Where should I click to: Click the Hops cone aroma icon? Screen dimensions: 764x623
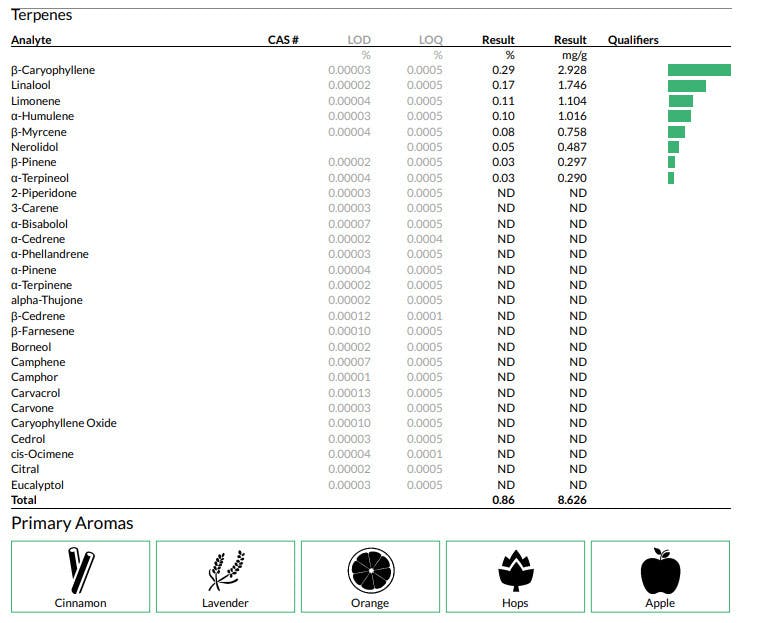tap(515, 570)
